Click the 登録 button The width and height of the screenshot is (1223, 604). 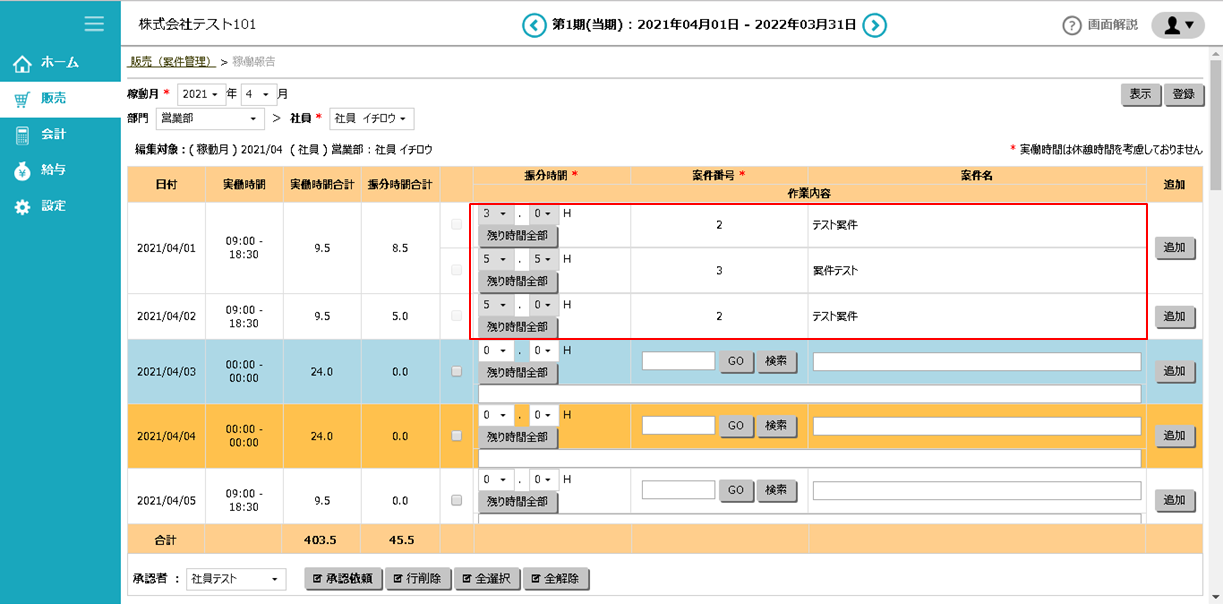[x=1183, y=94]
